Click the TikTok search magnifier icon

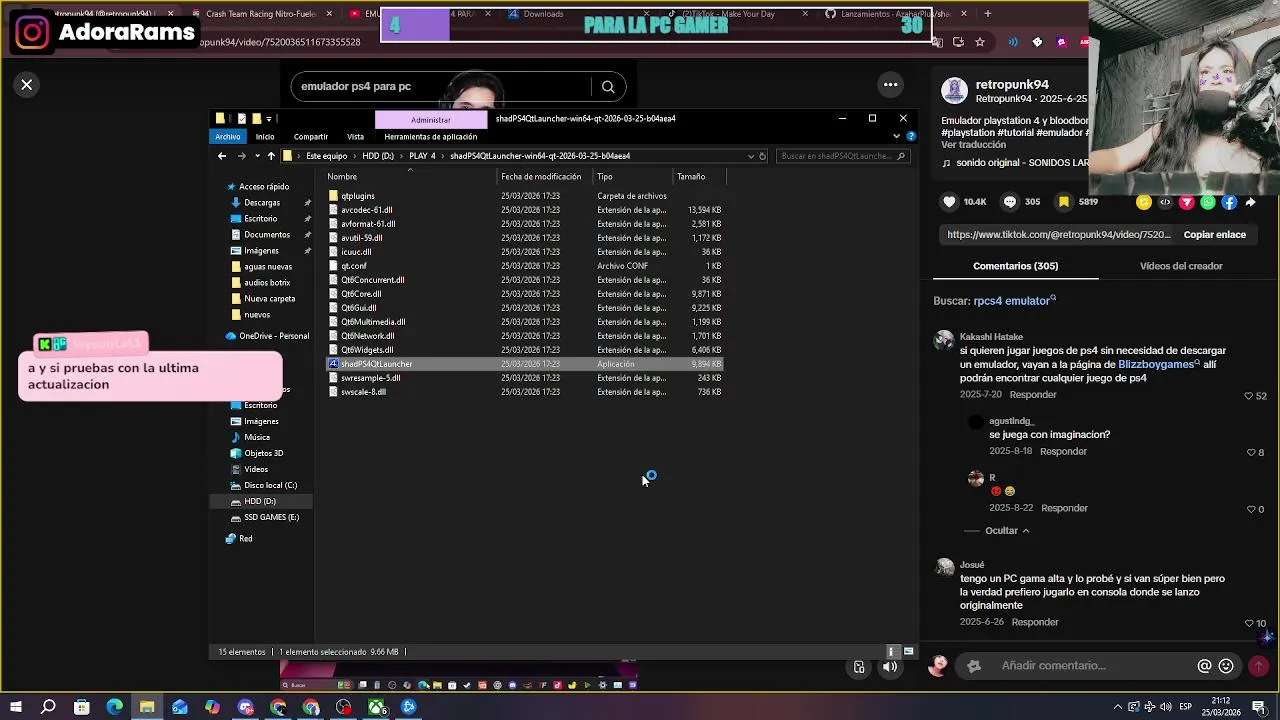[607, 86]
